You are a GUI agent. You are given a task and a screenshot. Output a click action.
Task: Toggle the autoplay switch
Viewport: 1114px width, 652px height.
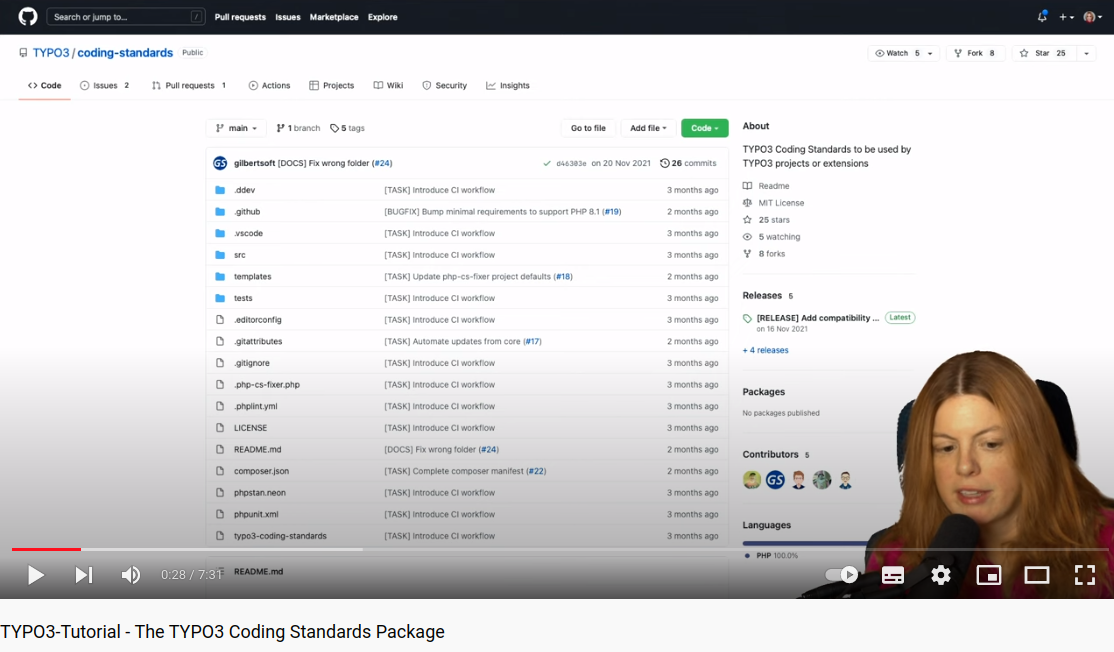[842, 575]
